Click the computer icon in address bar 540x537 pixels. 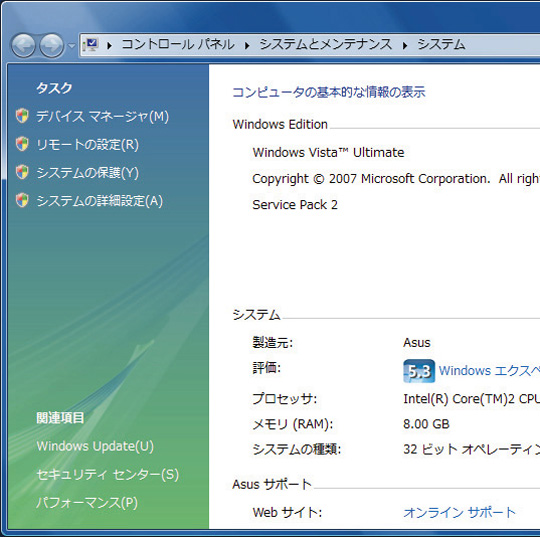[91, 45]
